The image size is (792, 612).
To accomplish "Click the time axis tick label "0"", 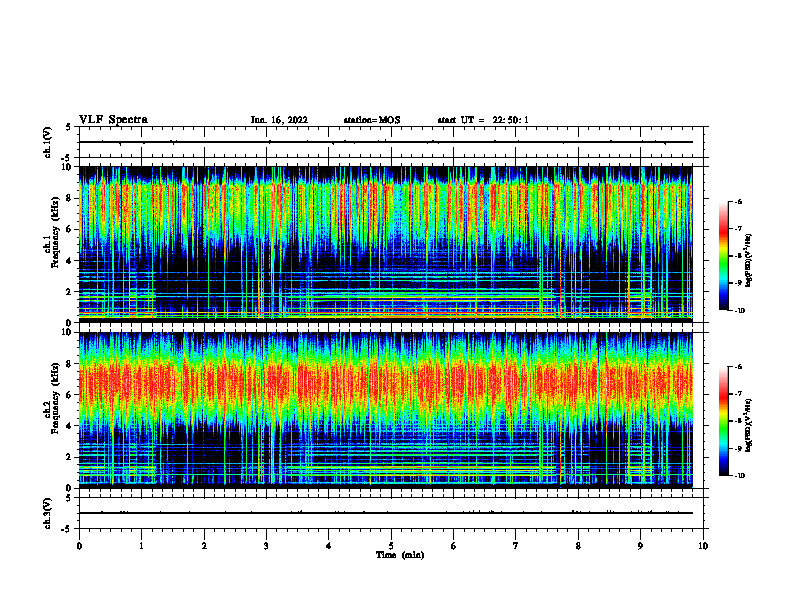I will [x=79, y=546].
